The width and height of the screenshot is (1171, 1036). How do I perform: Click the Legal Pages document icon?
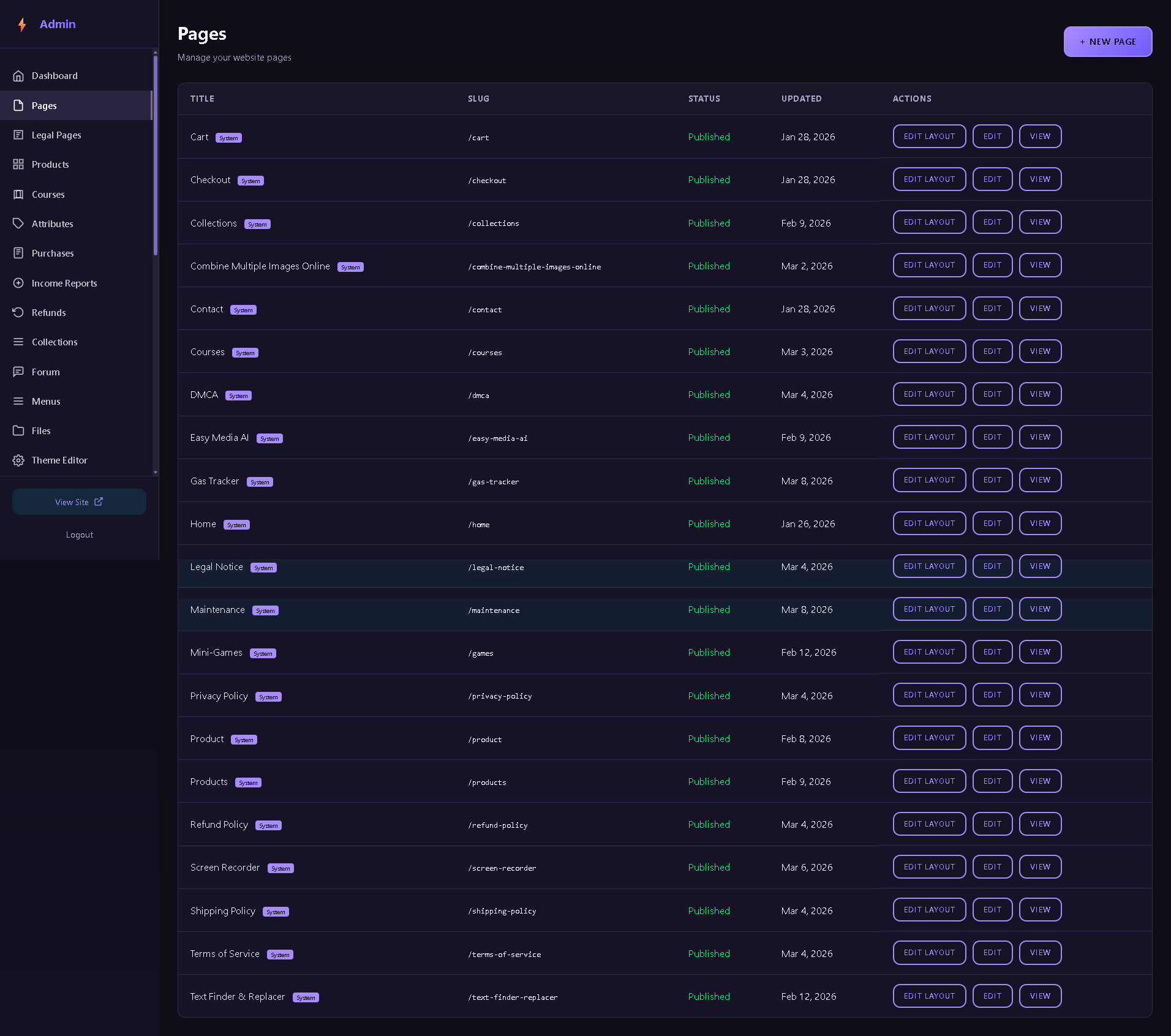[18, 135]
